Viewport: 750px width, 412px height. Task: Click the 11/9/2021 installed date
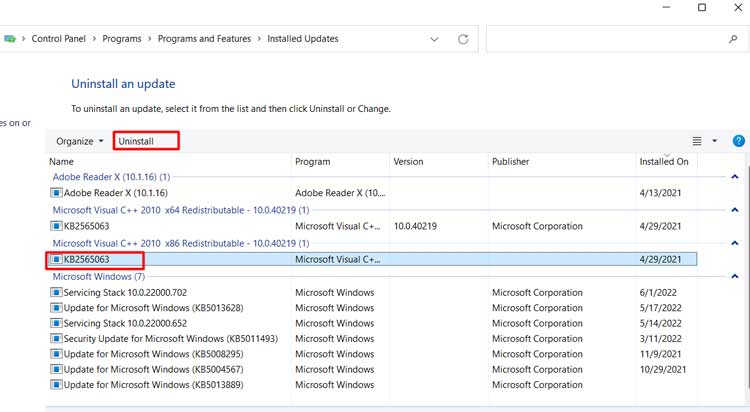coord(660,354)
